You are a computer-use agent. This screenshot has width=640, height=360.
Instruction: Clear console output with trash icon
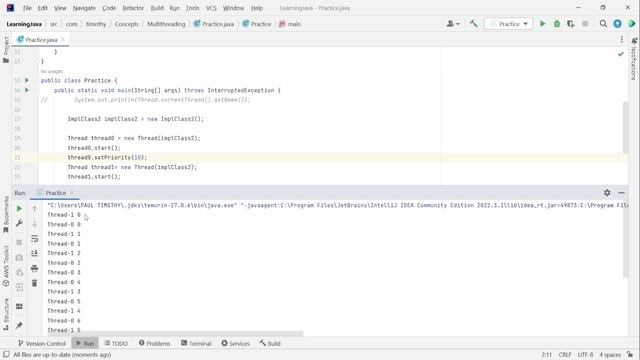[x=34, y=283]
